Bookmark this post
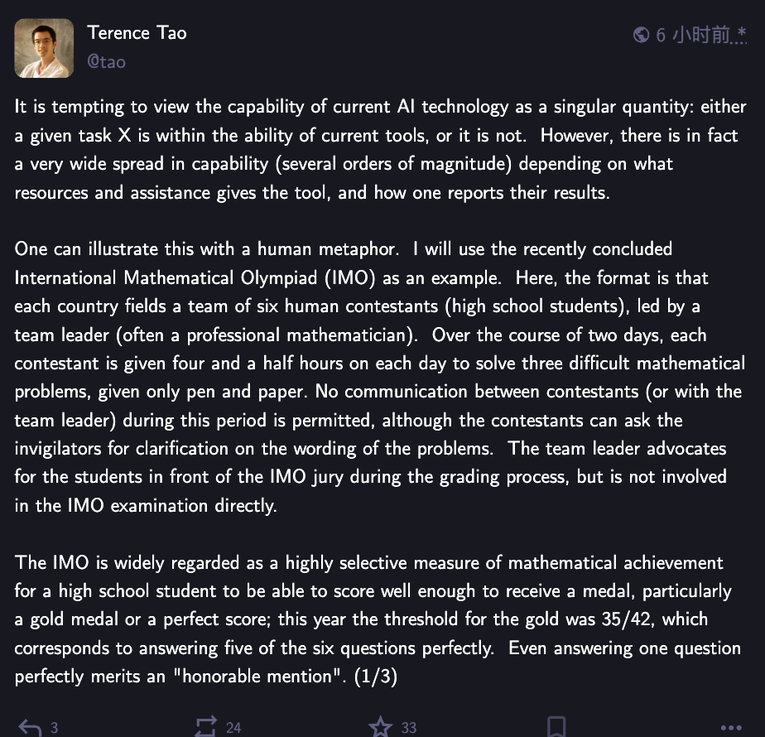The height and width of the screenshot is (737, 765). (556, 727)
